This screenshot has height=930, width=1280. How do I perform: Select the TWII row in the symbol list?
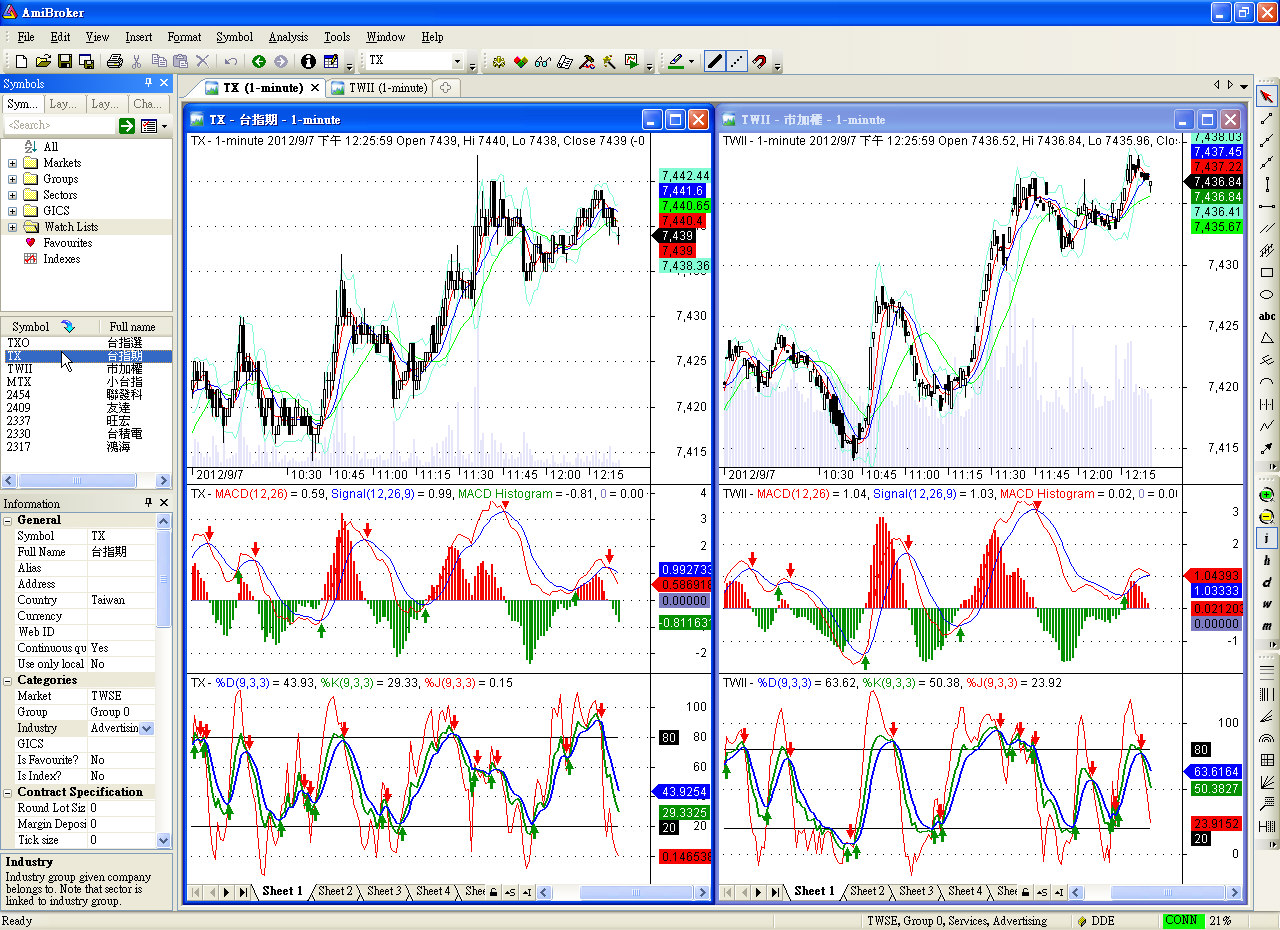click(x=86, y=368)
